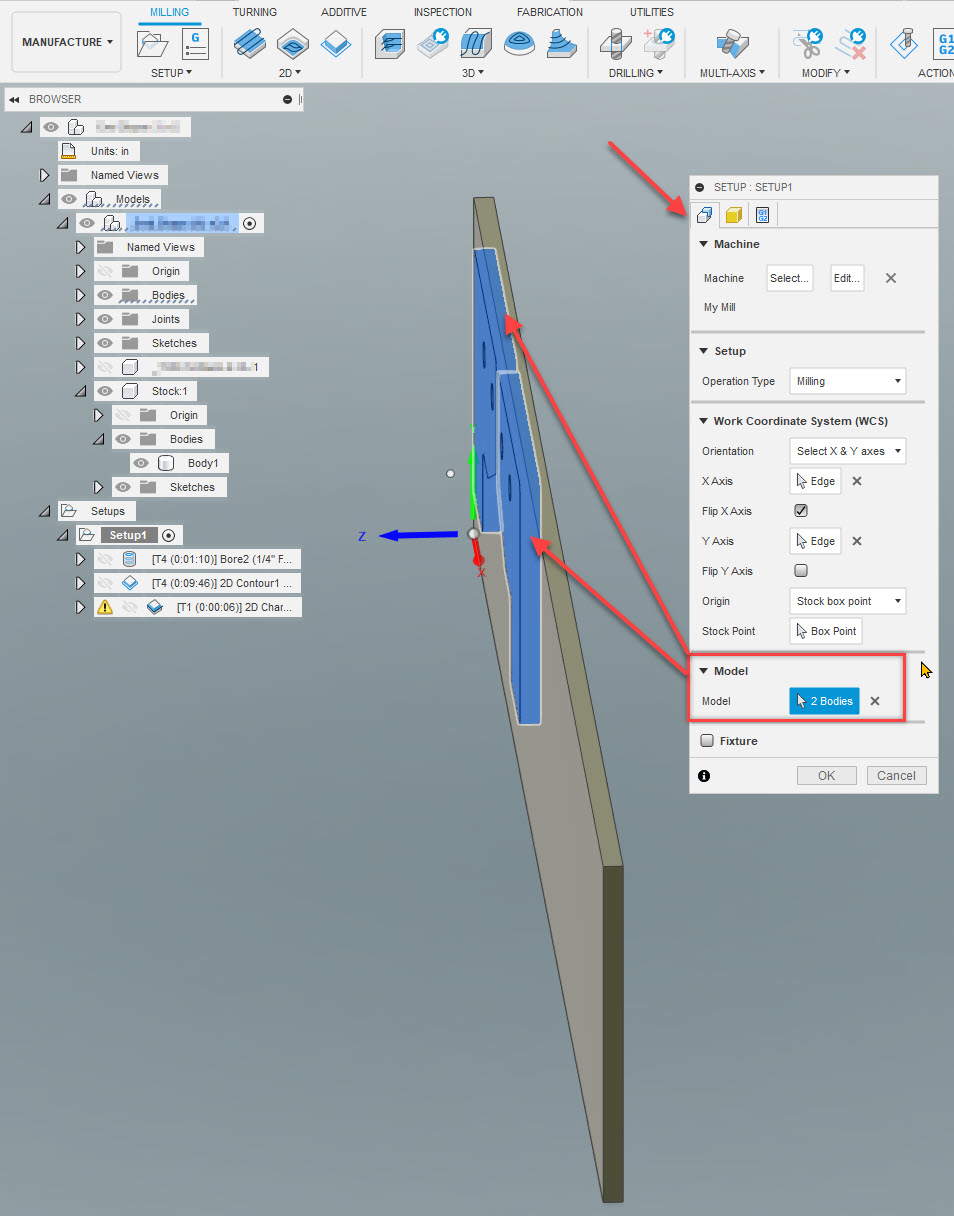954x1216 pixels.
Task: Open the Post Process tab in Setup dialog
Action: pyautogui.click(x=763, y=214)
